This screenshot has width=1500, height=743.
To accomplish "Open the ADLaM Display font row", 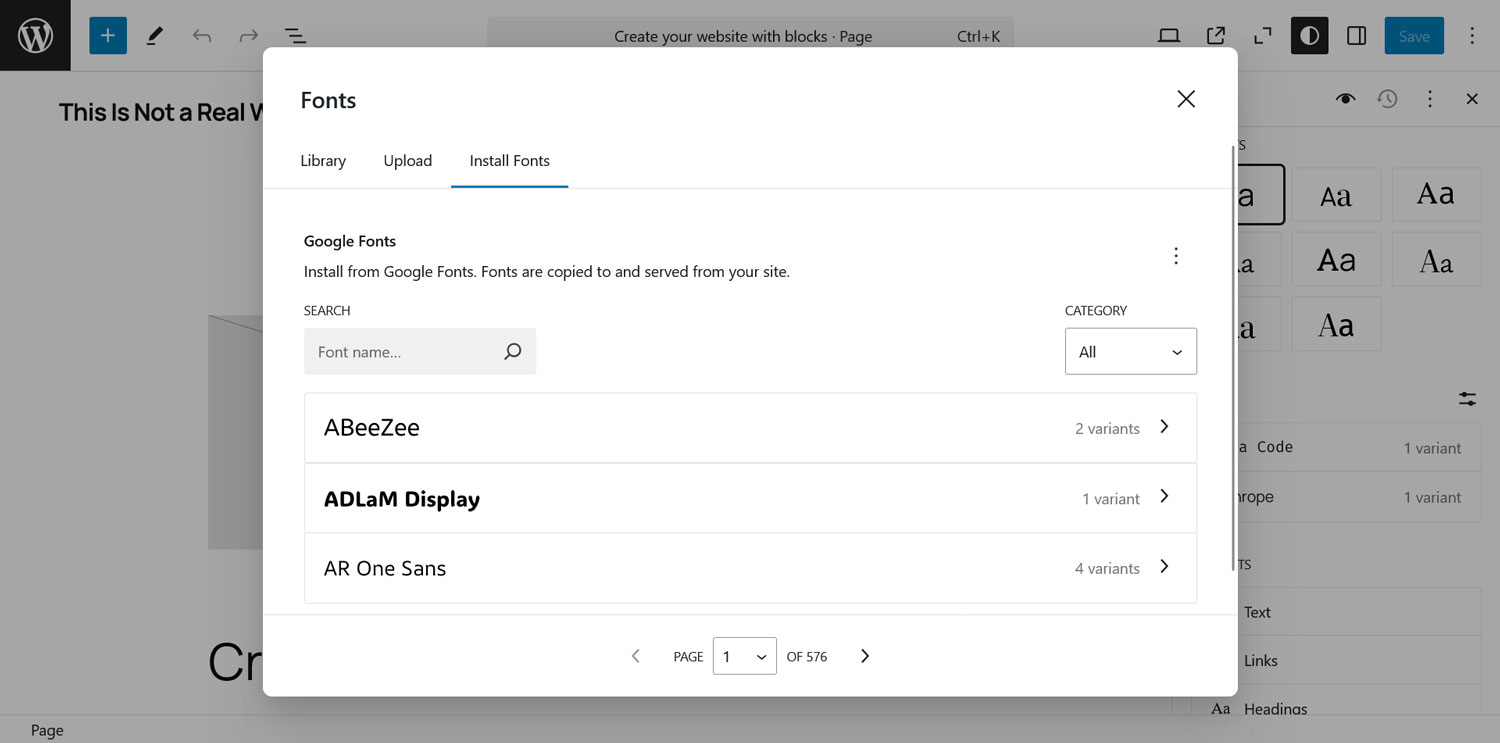I will point(750,498).
